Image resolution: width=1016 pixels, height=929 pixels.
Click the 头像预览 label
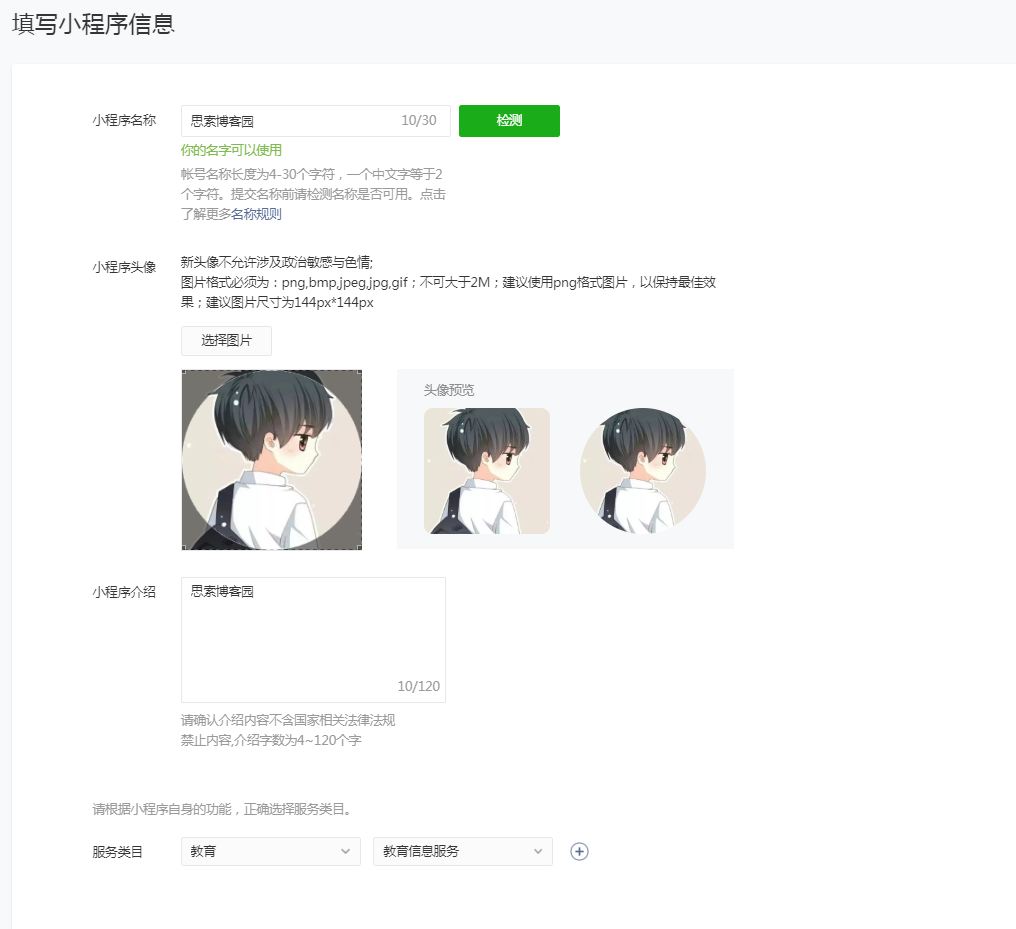pos(449,390)
